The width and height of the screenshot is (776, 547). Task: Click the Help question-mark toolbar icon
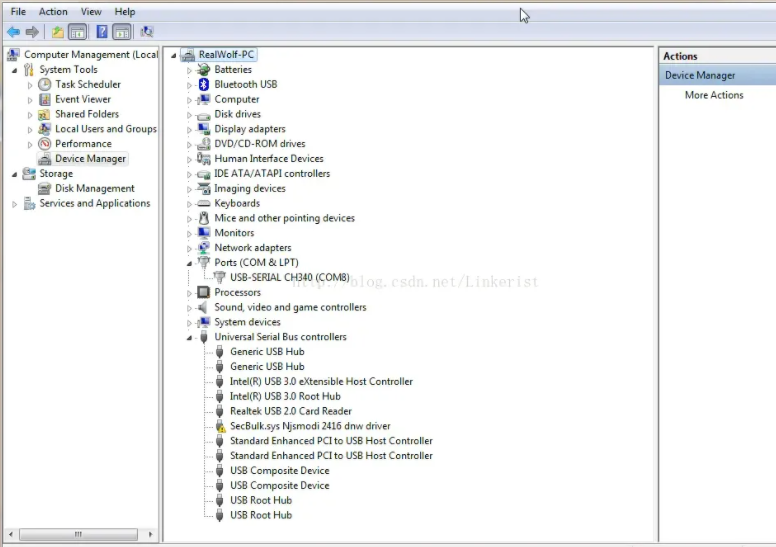click(x=101, y=32)
